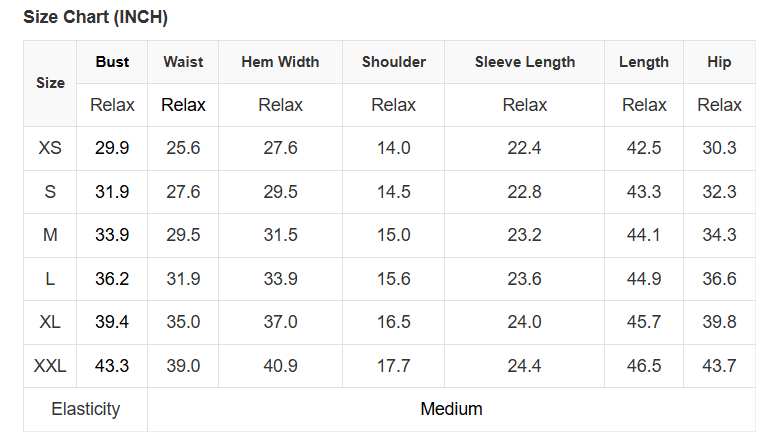Select the S length value 43.3
The width and height of the screenshot is (780, 432).
[644, 192]
